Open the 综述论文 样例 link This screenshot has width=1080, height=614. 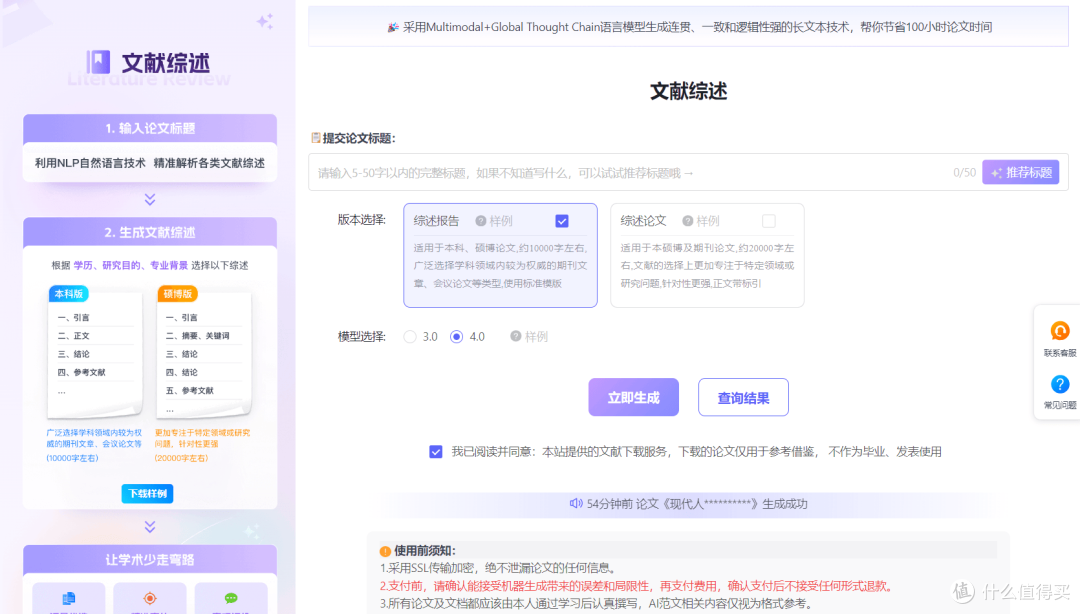[x=707, y=221]
